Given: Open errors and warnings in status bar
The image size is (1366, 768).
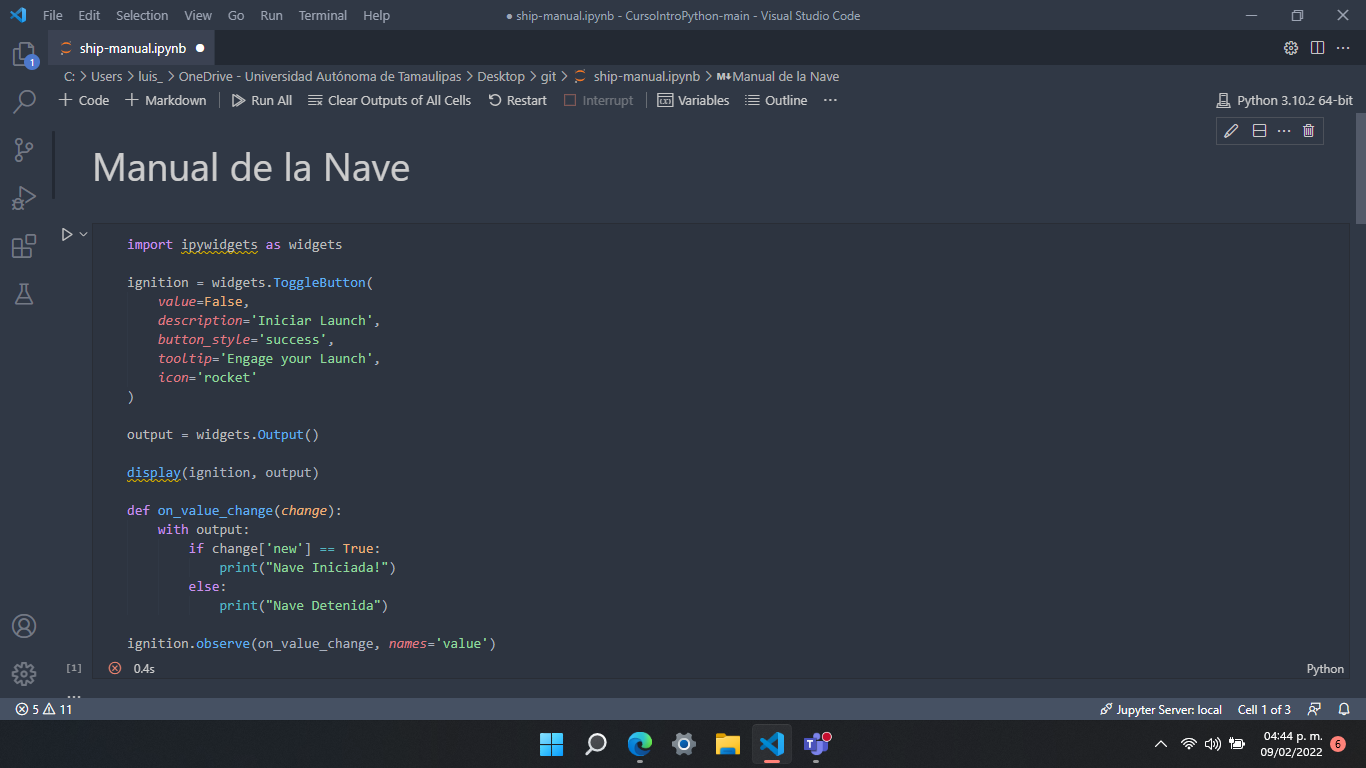Looking at the screenshot, I should tap(44, 710).
